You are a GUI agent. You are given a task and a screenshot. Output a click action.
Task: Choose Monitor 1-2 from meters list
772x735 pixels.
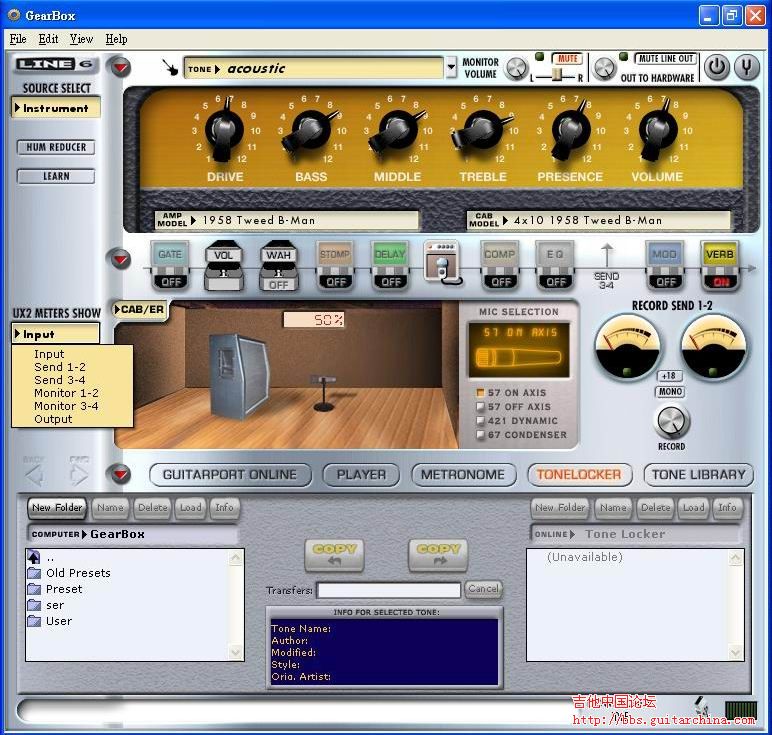point(66,393)
